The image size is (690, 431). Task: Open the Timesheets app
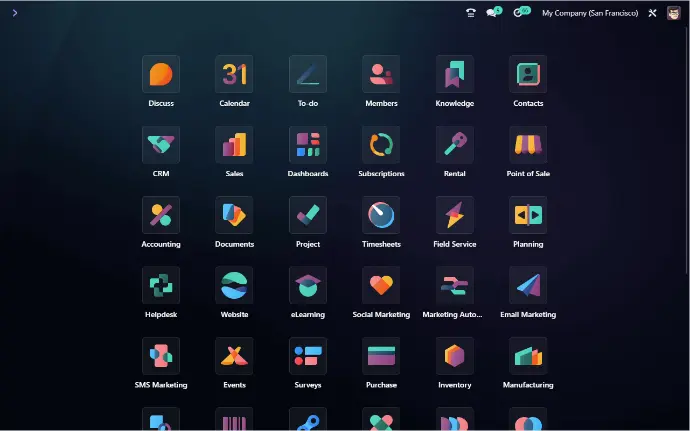click(381, 215)
